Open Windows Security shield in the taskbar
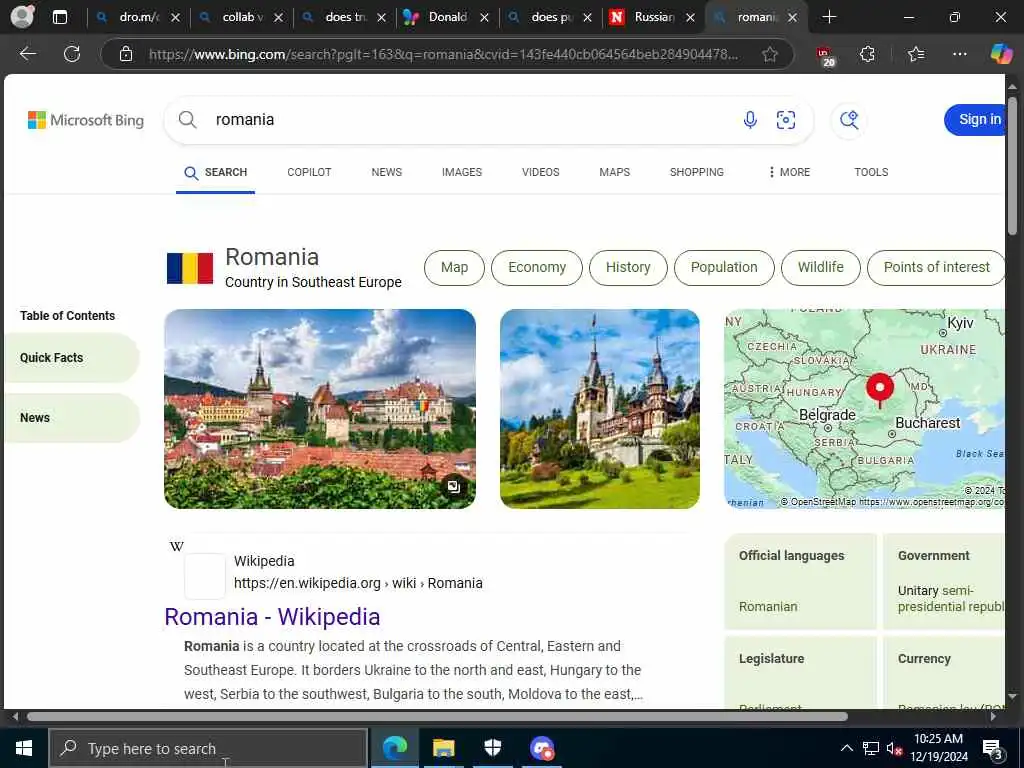 click(493, 748)
